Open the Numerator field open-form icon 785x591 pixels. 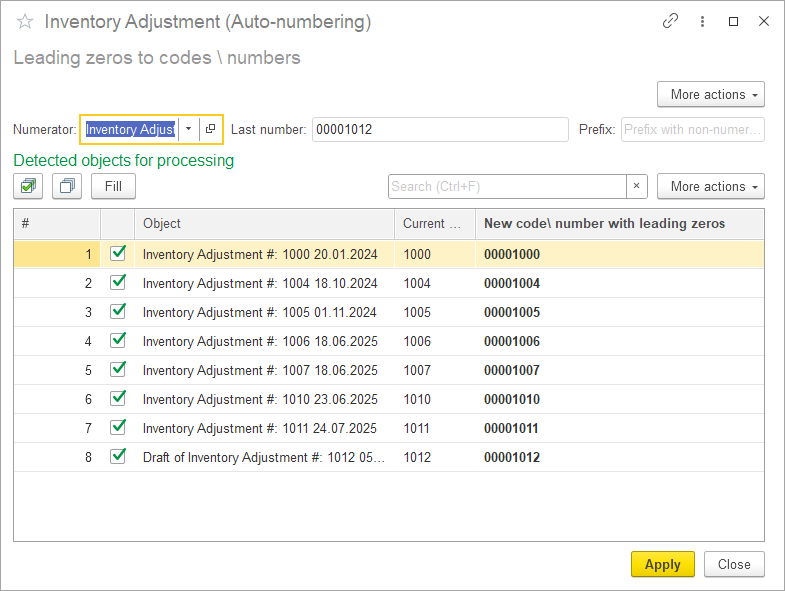(x=210, y=129)
